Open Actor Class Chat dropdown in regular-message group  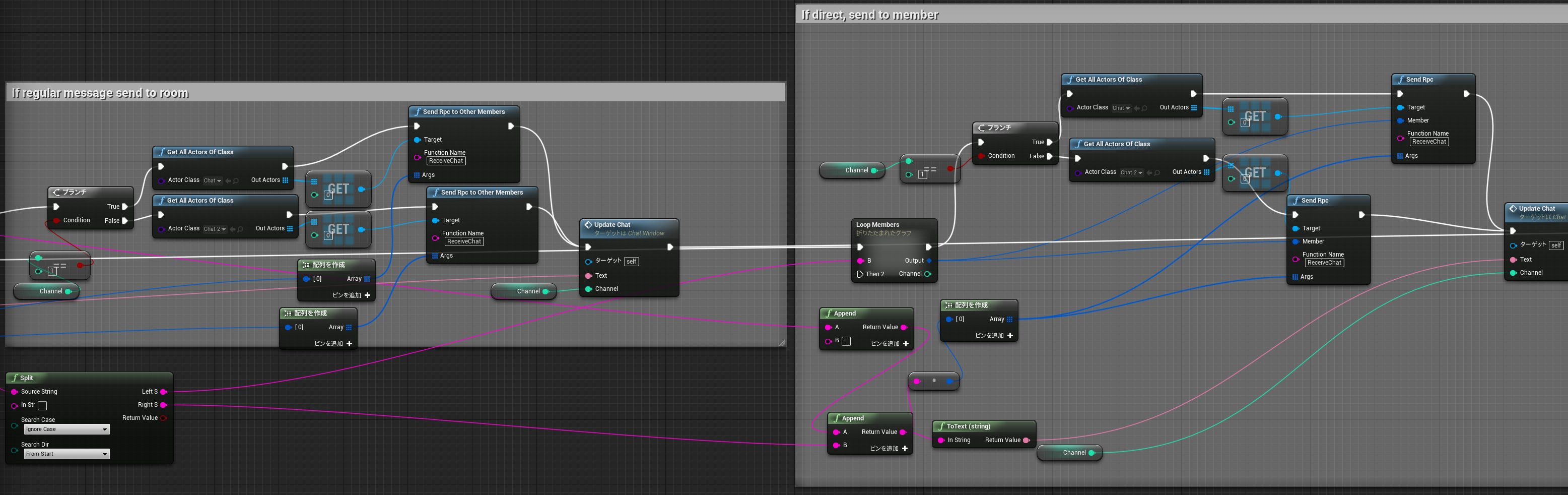213,181
